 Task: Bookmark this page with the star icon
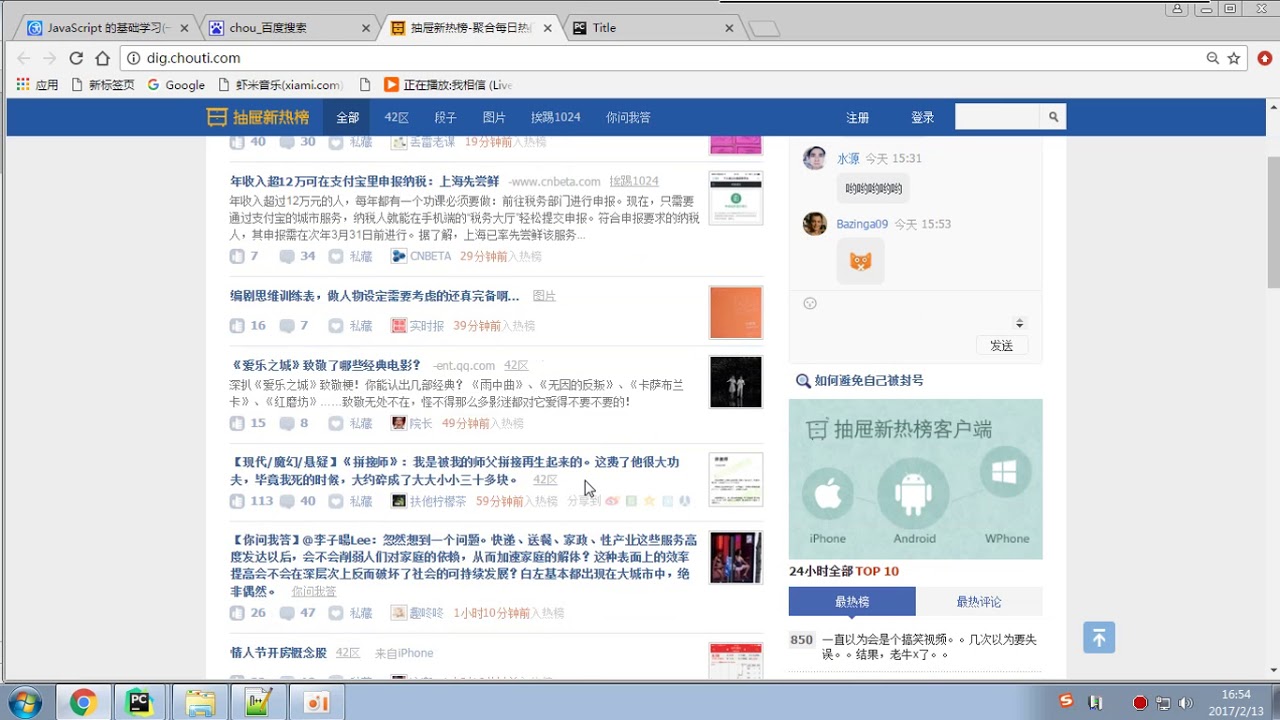tap(1234, 58)
